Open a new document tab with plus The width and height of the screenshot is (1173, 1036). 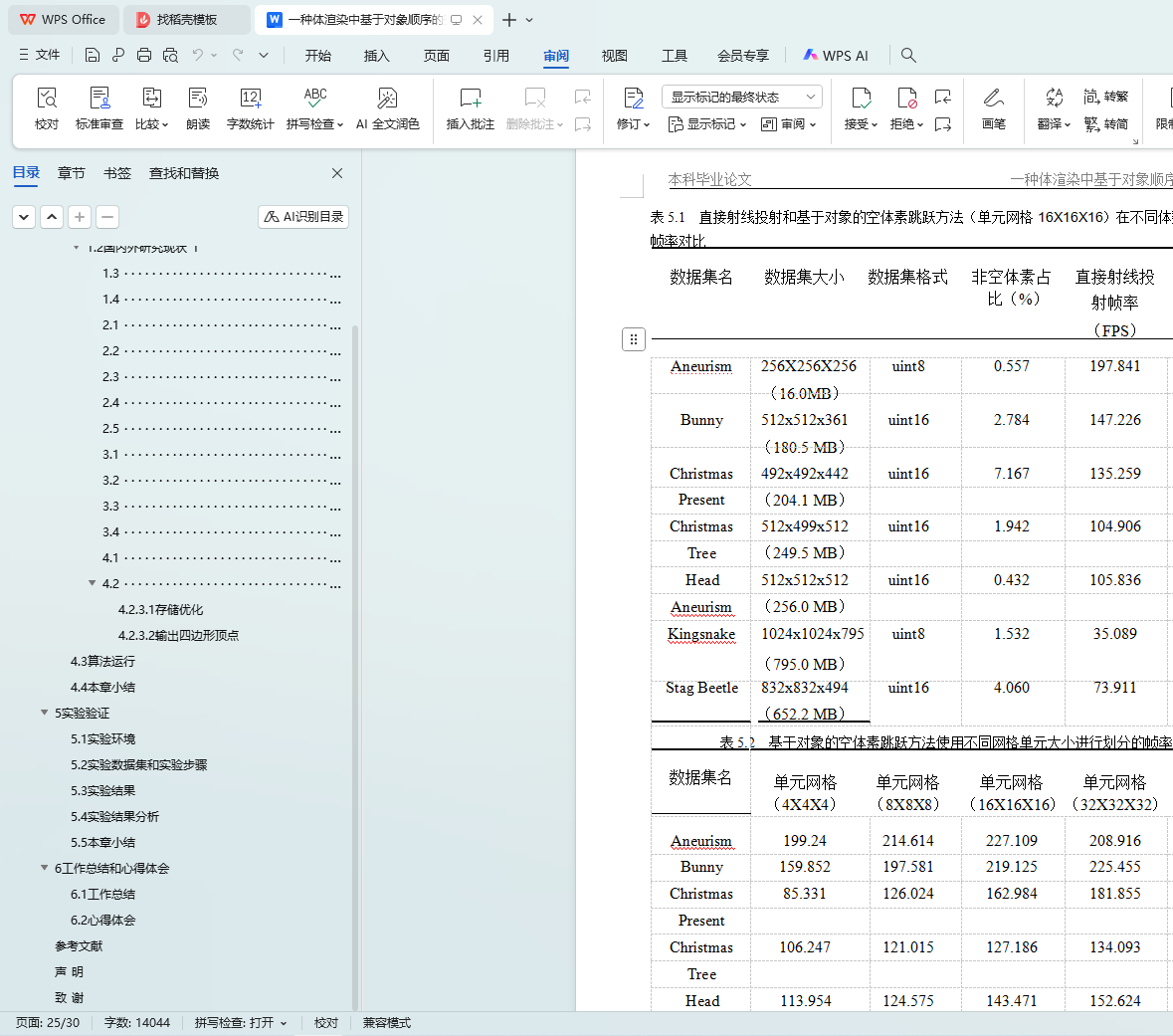pyautogui.click(x=508, y=20)
